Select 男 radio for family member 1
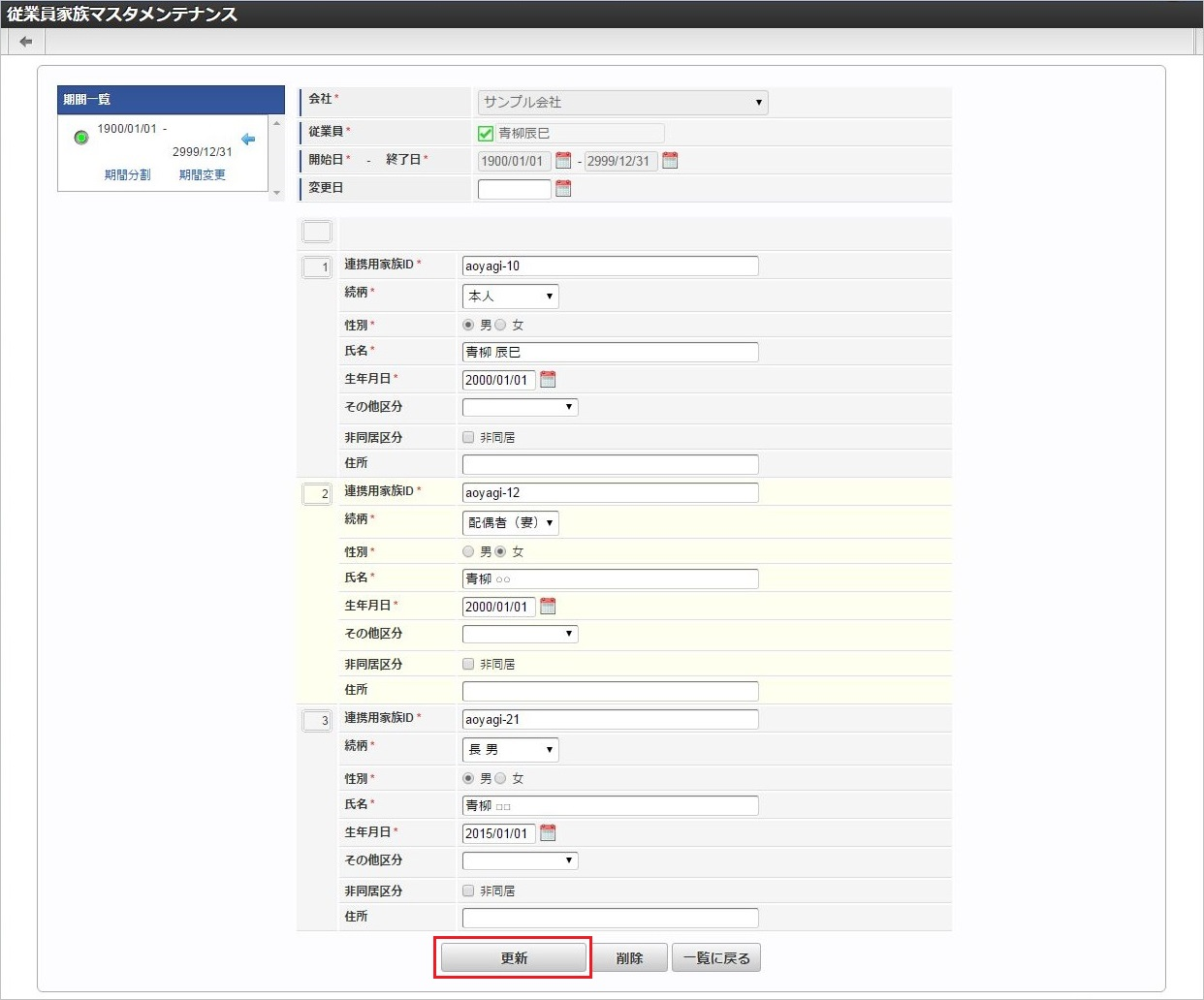This screenshot has height=1000, width=1204. point(468,325)
